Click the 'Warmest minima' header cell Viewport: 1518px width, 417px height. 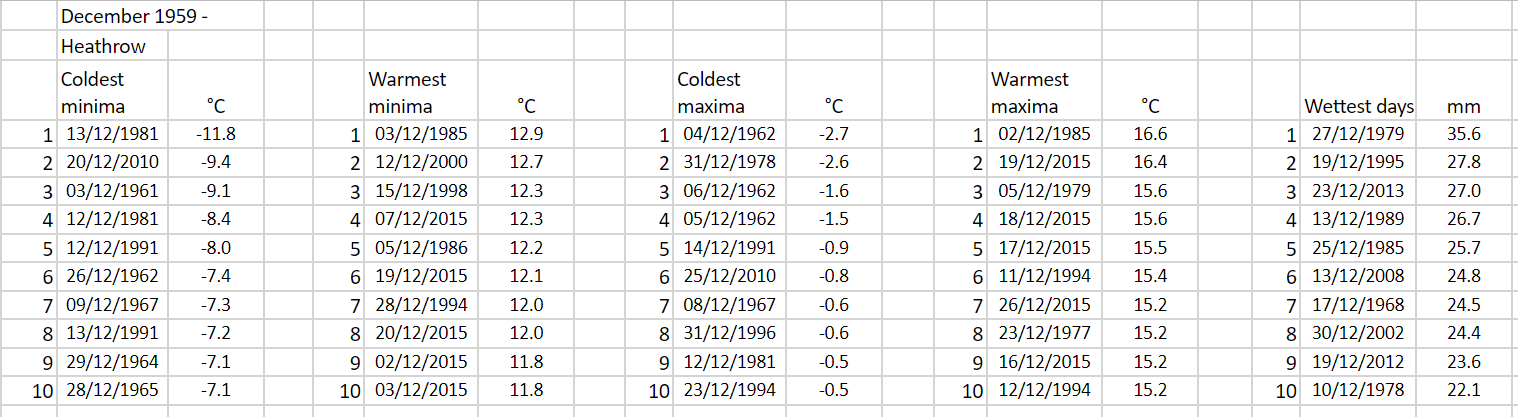click(418, 92)
